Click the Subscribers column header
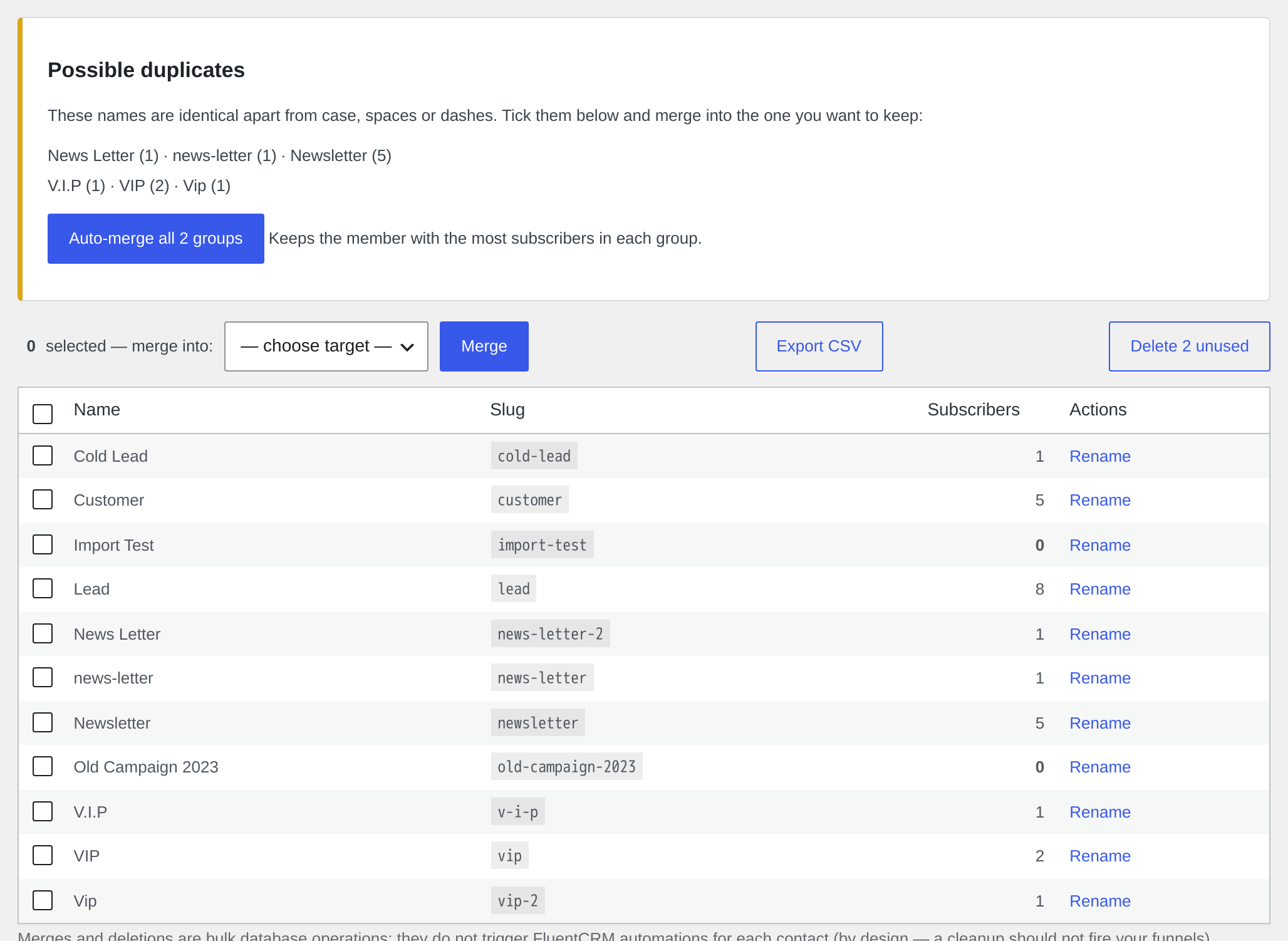The image size is (1288, 941). (973, 410)
